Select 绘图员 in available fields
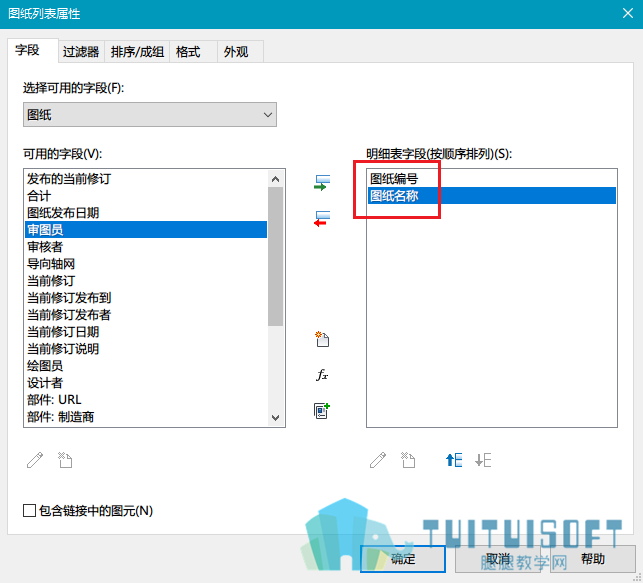Viewport: 643px width, 583px height. click(x=146, y=366)
